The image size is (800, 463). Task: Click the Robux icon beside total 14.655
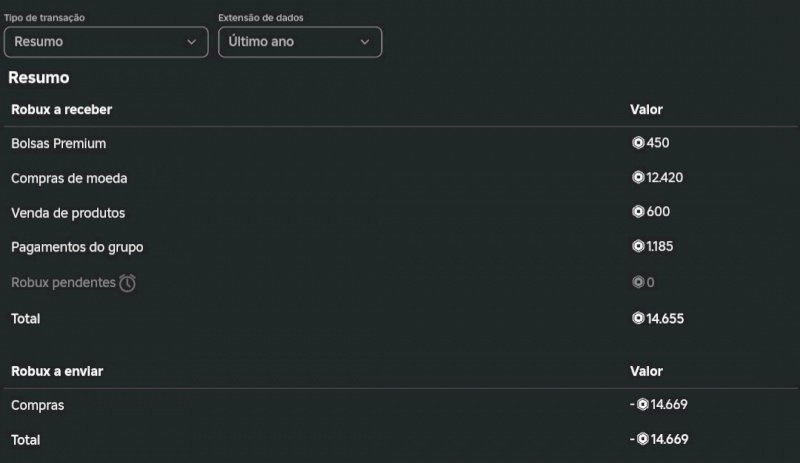coord(638,319)
